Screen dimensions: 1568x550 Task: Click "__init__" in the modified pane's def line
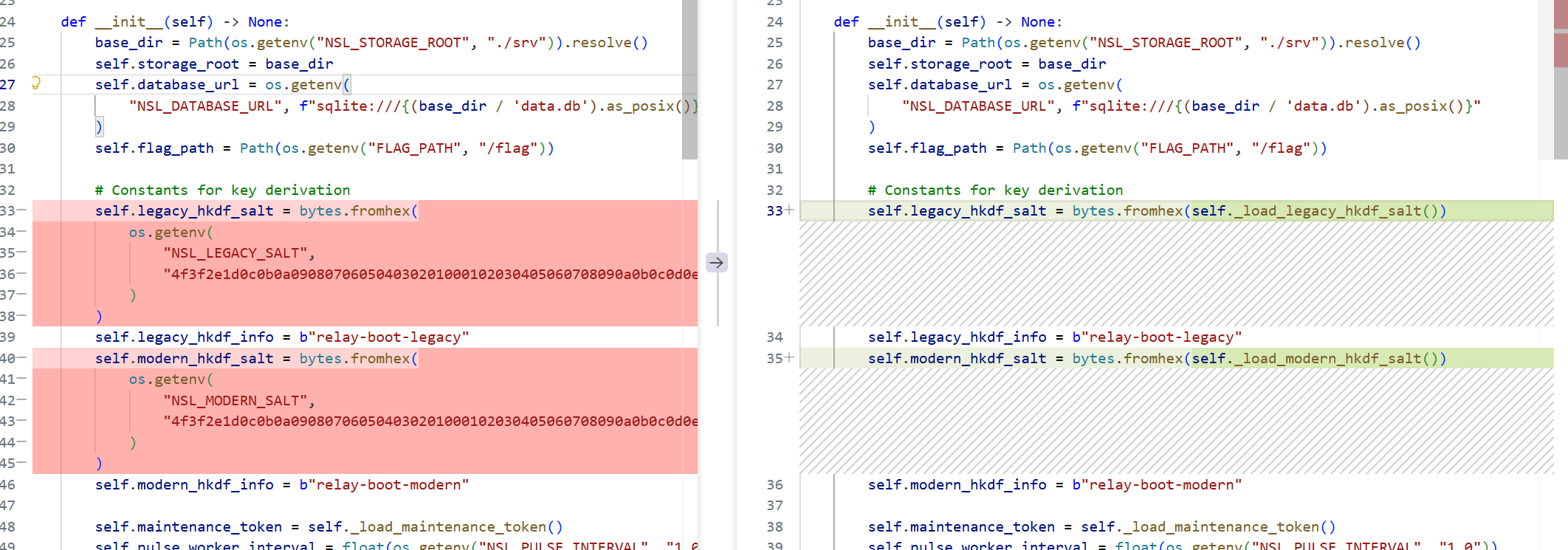tap(901, 22)
